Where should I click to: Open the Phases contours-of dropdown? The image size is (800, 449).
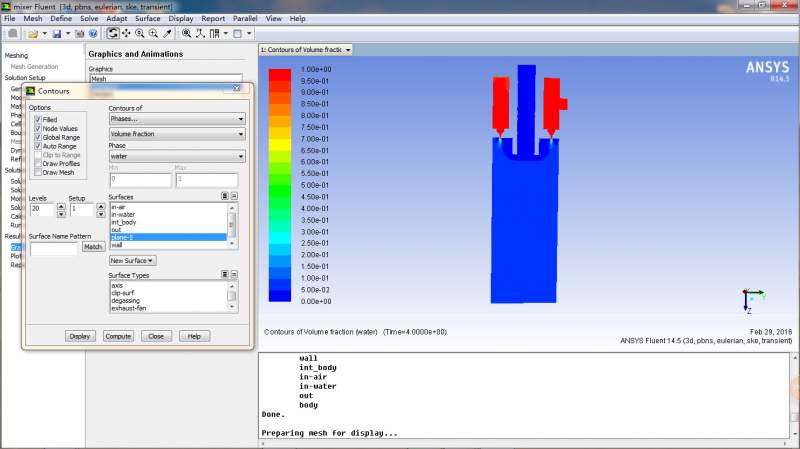[177, 119]
